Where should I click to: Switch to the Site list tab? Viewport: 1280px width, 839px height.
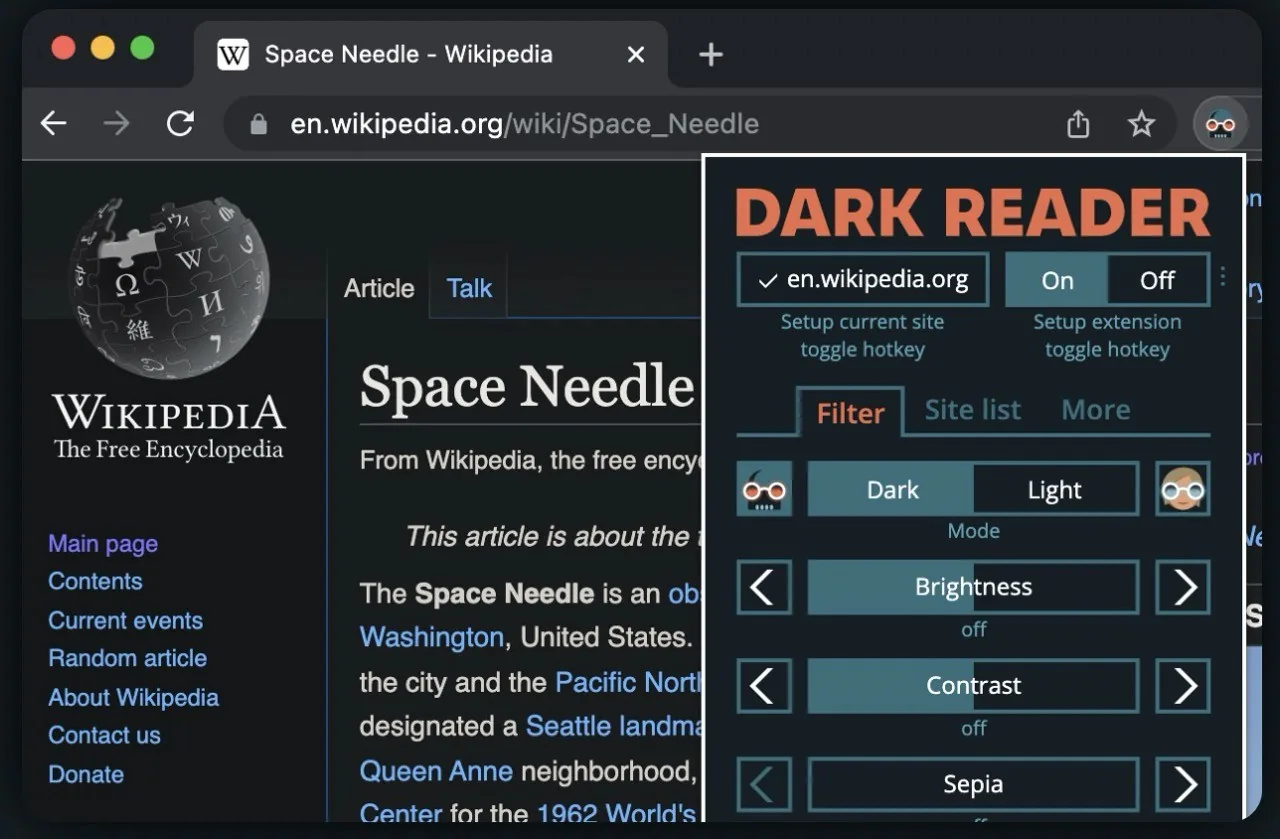coord(972,410)
